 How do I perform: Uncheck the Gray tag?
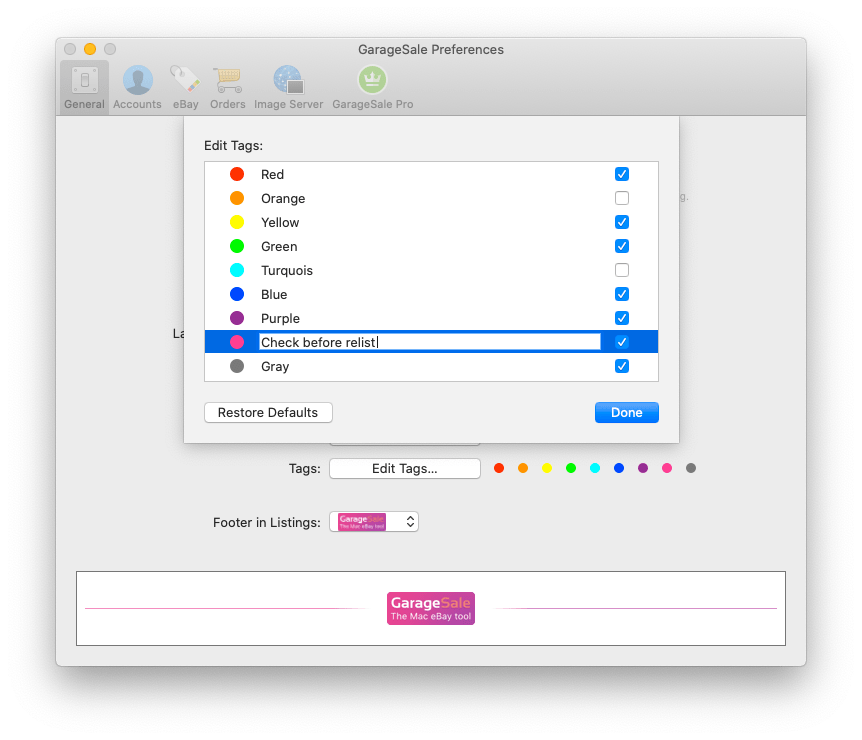click(622, 366)
